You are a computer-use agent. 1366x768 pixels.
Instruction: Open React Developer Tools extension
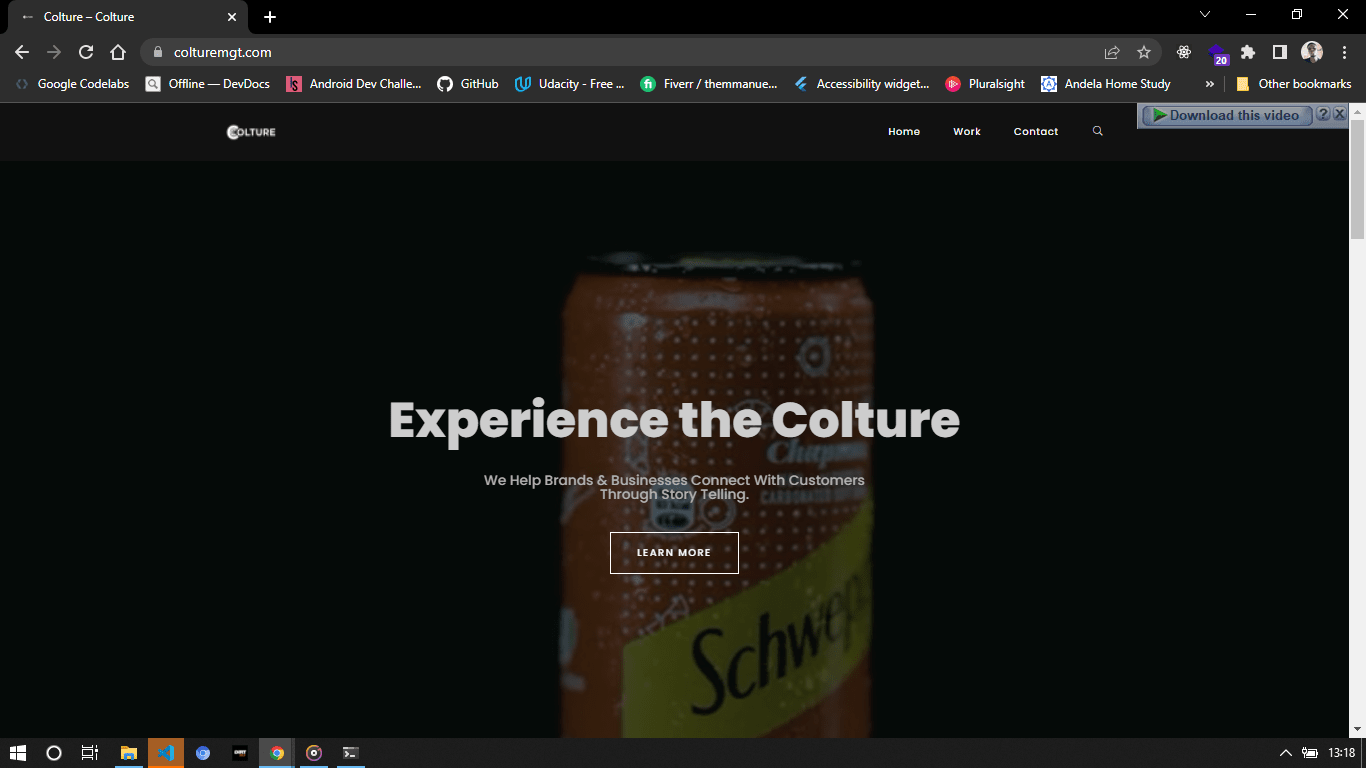point(1184,52)
